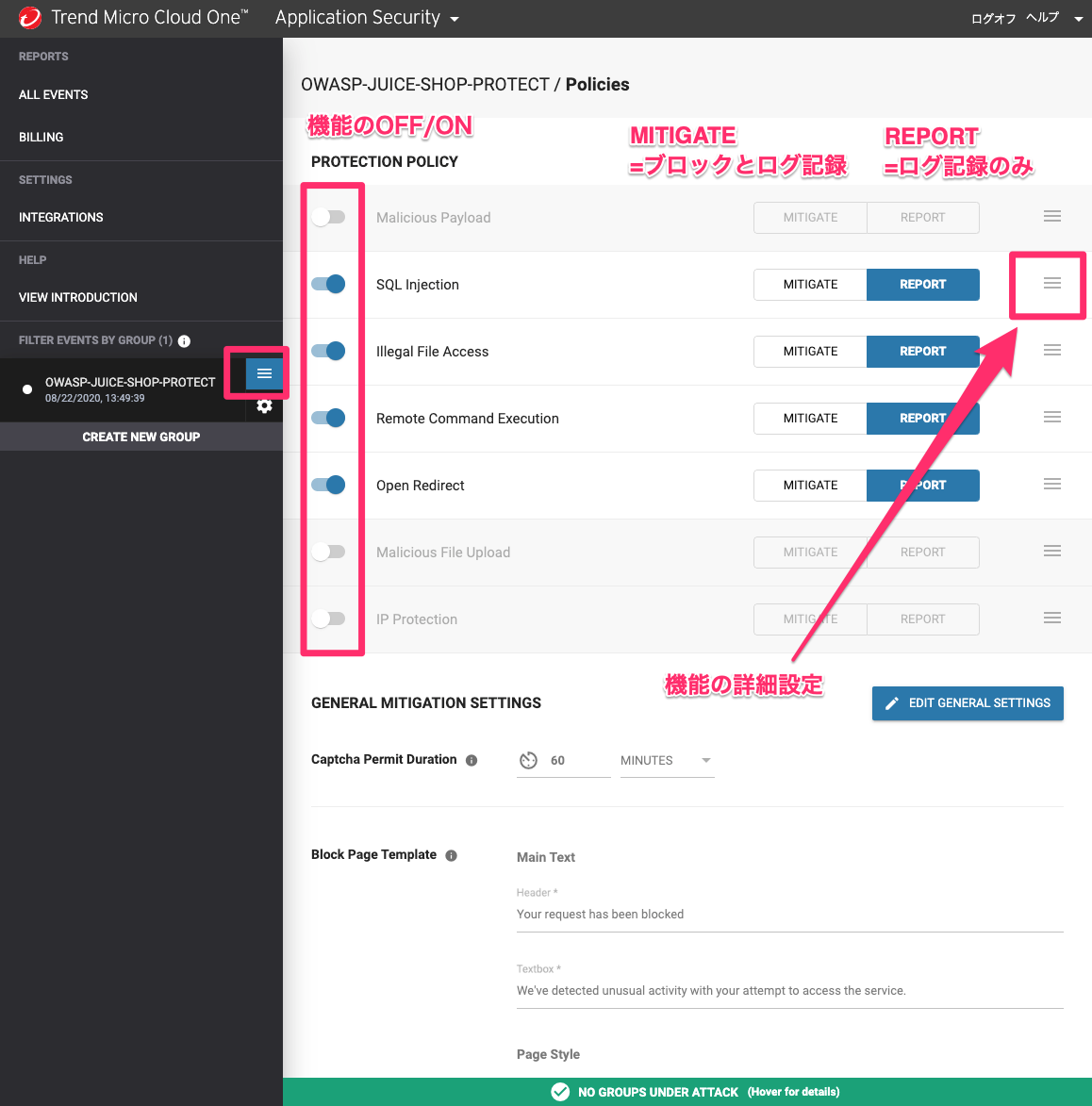Disable the SQL Injection protection toggle
This screenshot has height=1106, width=1092.
coord(329,284)
